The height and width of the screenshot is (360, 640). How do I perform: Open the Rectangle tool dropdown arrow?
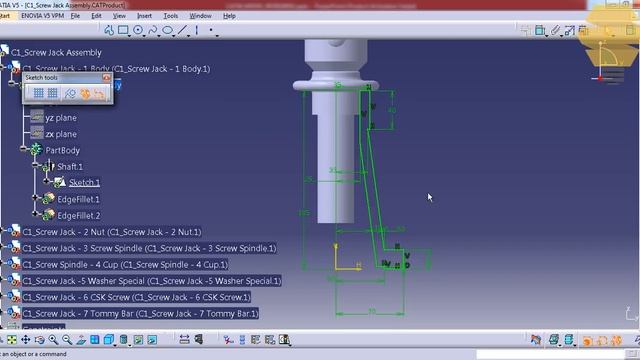click(x=129, y=36)
